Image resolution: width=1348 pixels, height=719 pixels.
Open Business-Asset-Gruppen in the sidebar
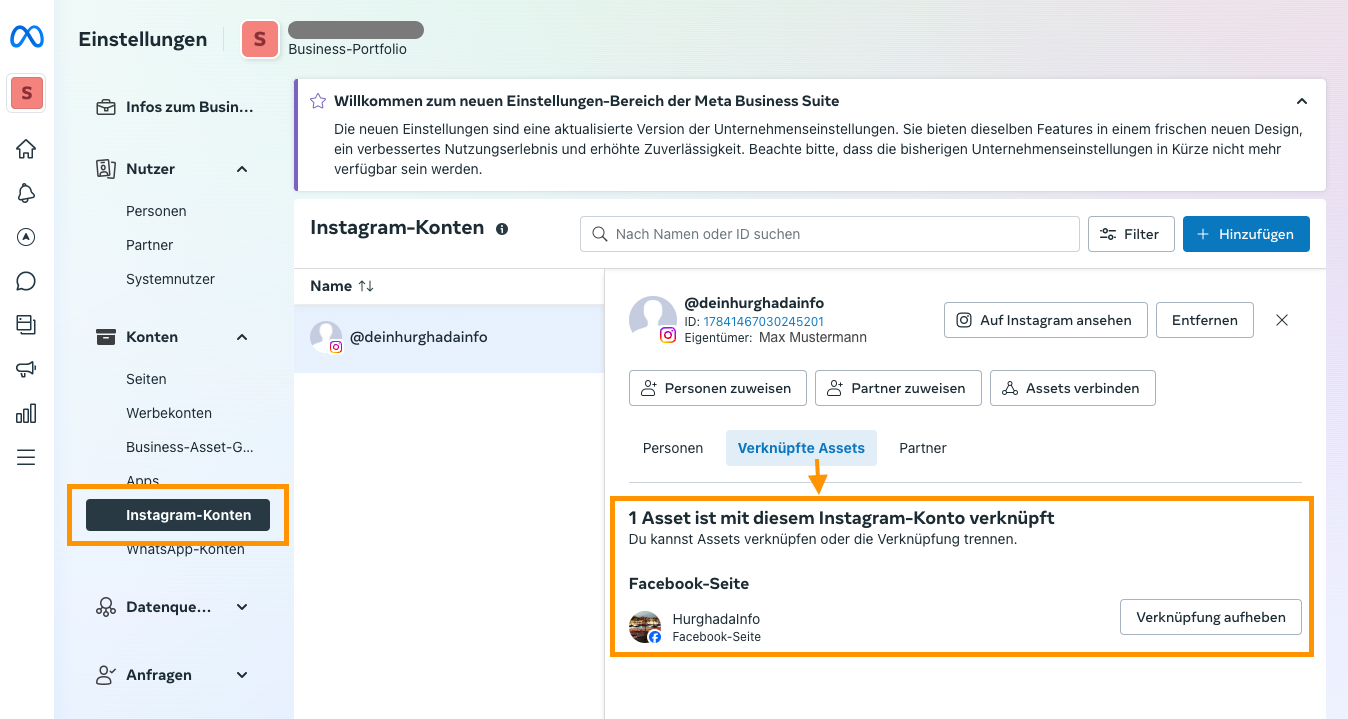coord(190,447)
